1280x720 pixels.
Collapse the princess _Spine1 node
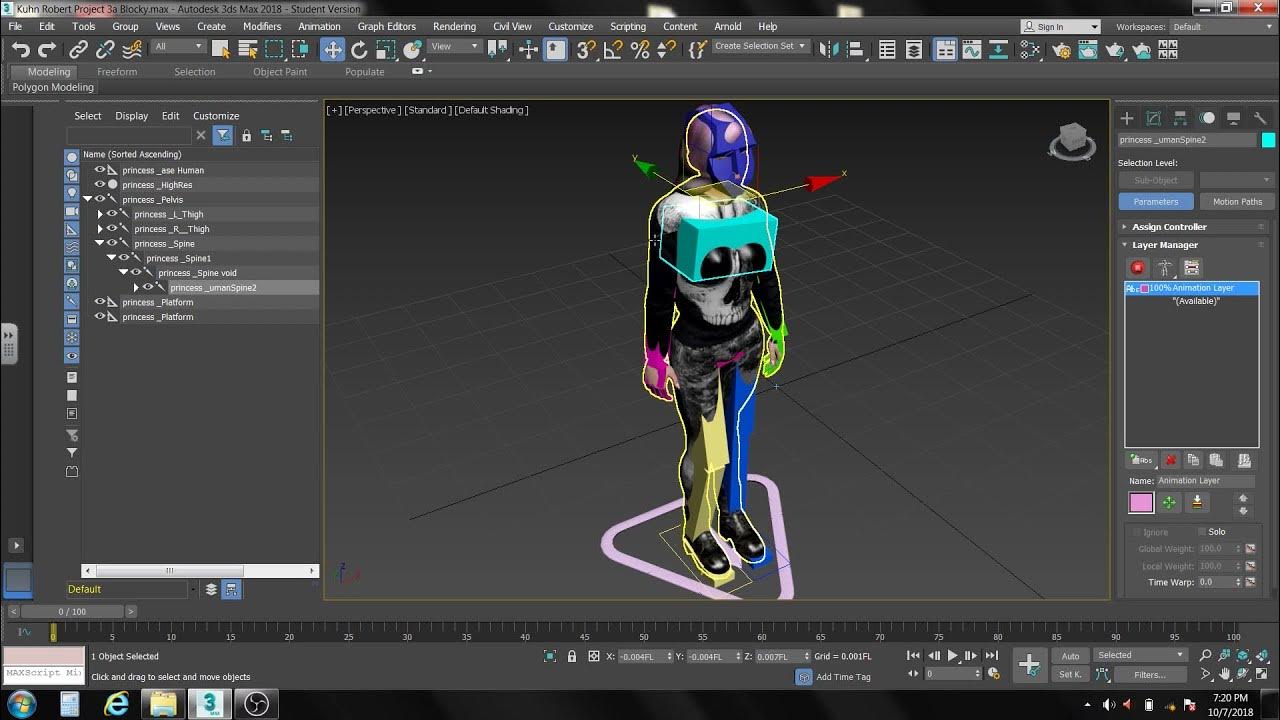click(x=112, y=258)
